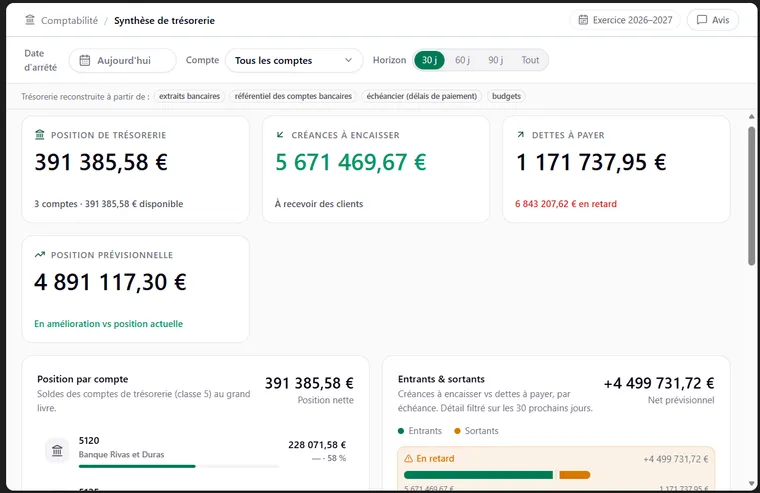
Task: Click the scroll up arrow of the scrollbar
Action: pos(751,116)
